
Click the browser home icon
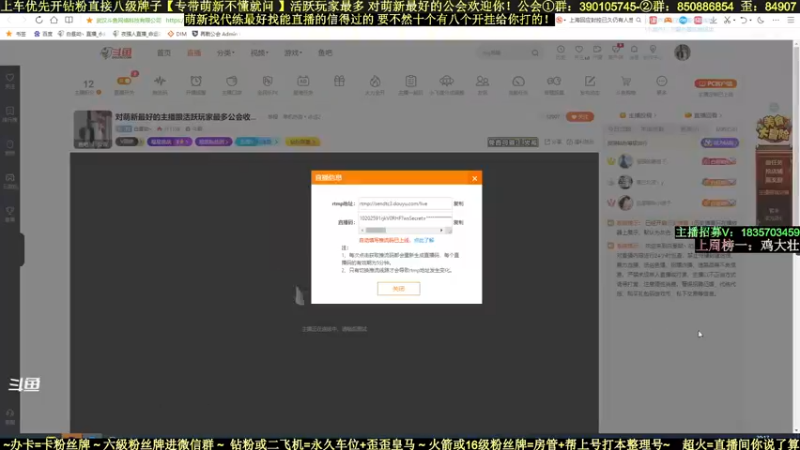coord(54,20)
